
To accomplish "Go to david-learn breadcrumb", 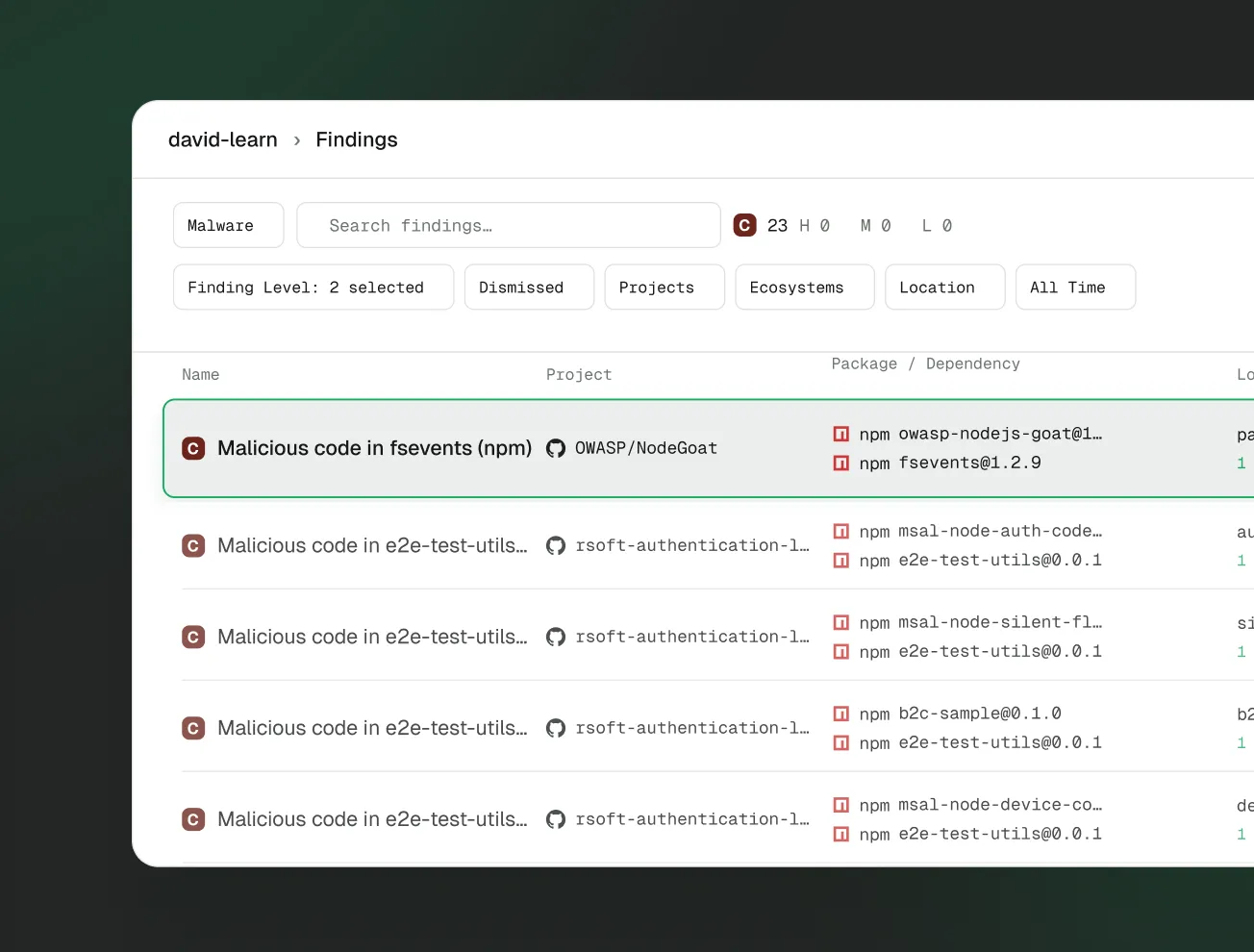I will [223, 139].
